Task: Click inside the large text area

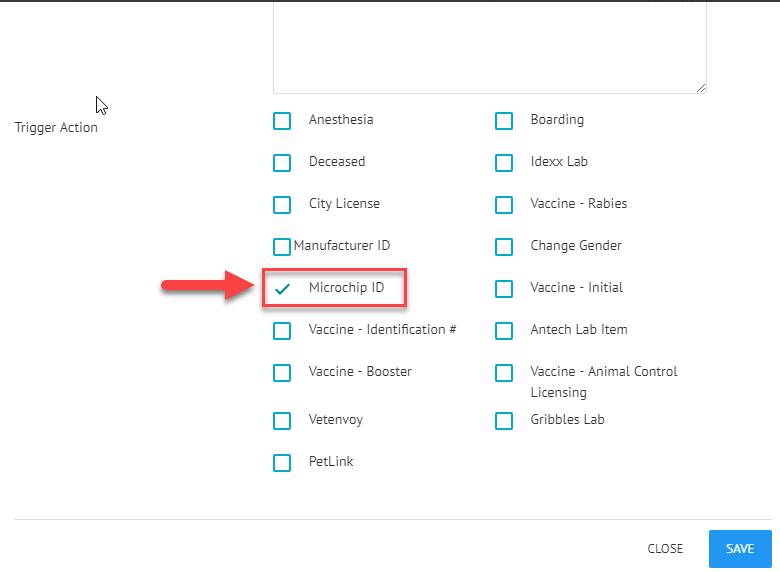Action: click(490, 48)
